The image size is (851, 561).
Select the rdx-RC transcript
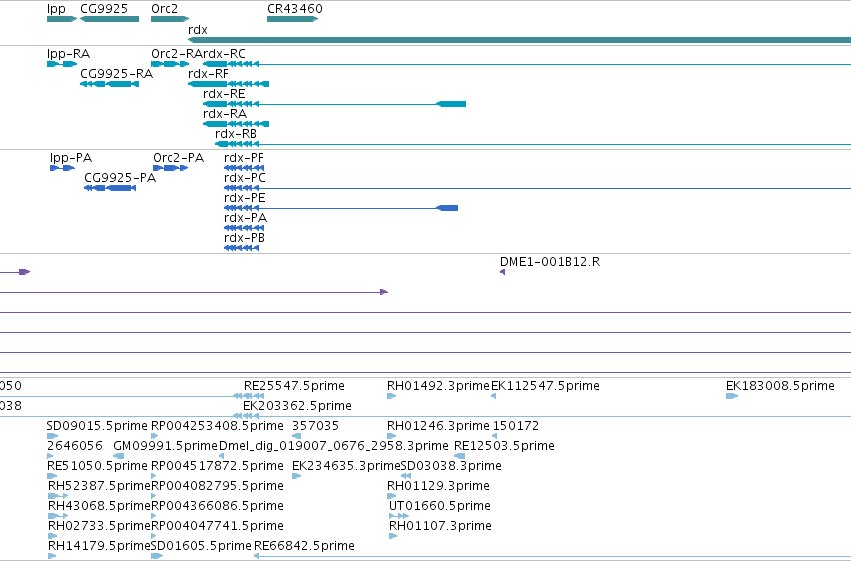(527, 64)
